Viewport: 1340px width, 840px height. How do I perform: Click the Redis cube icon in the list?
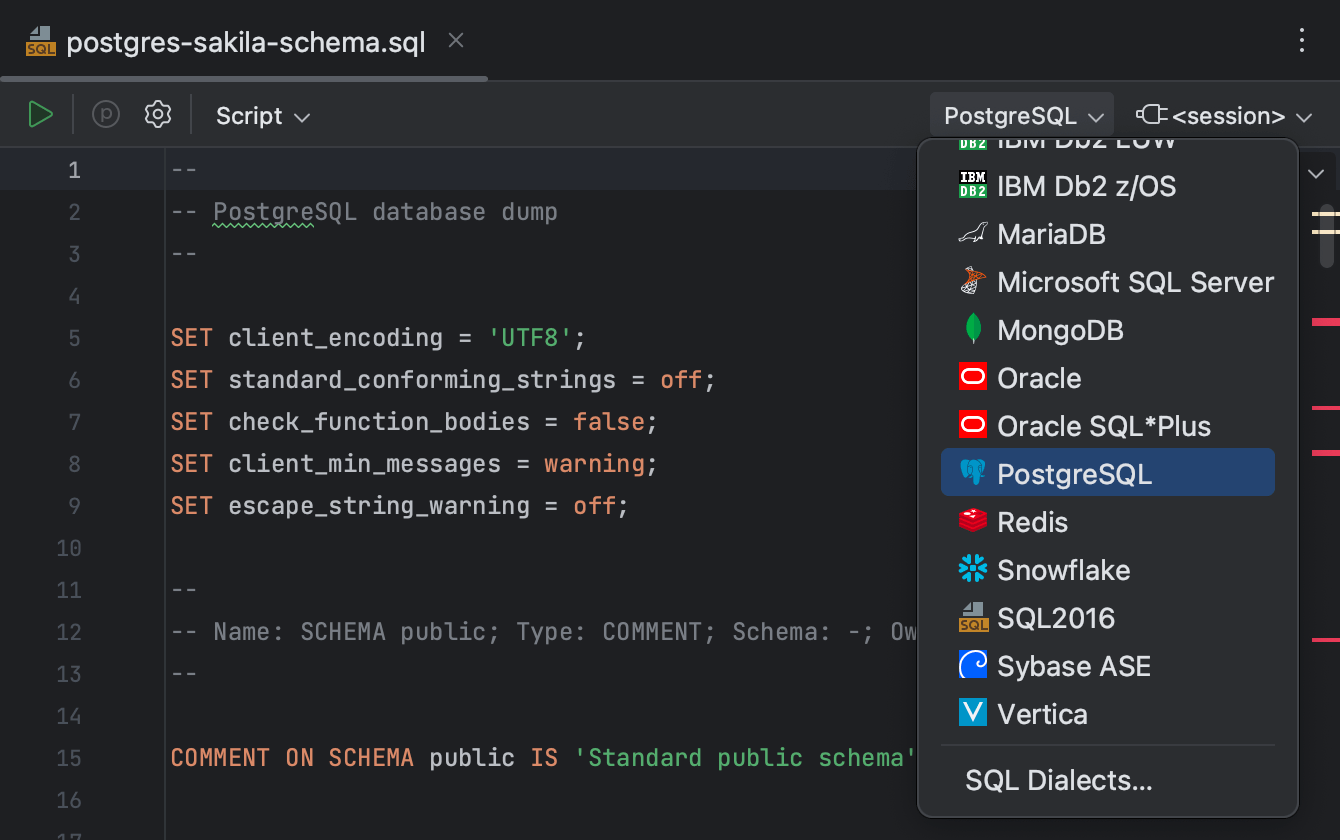pyautogui.click(x=972, y=521)
